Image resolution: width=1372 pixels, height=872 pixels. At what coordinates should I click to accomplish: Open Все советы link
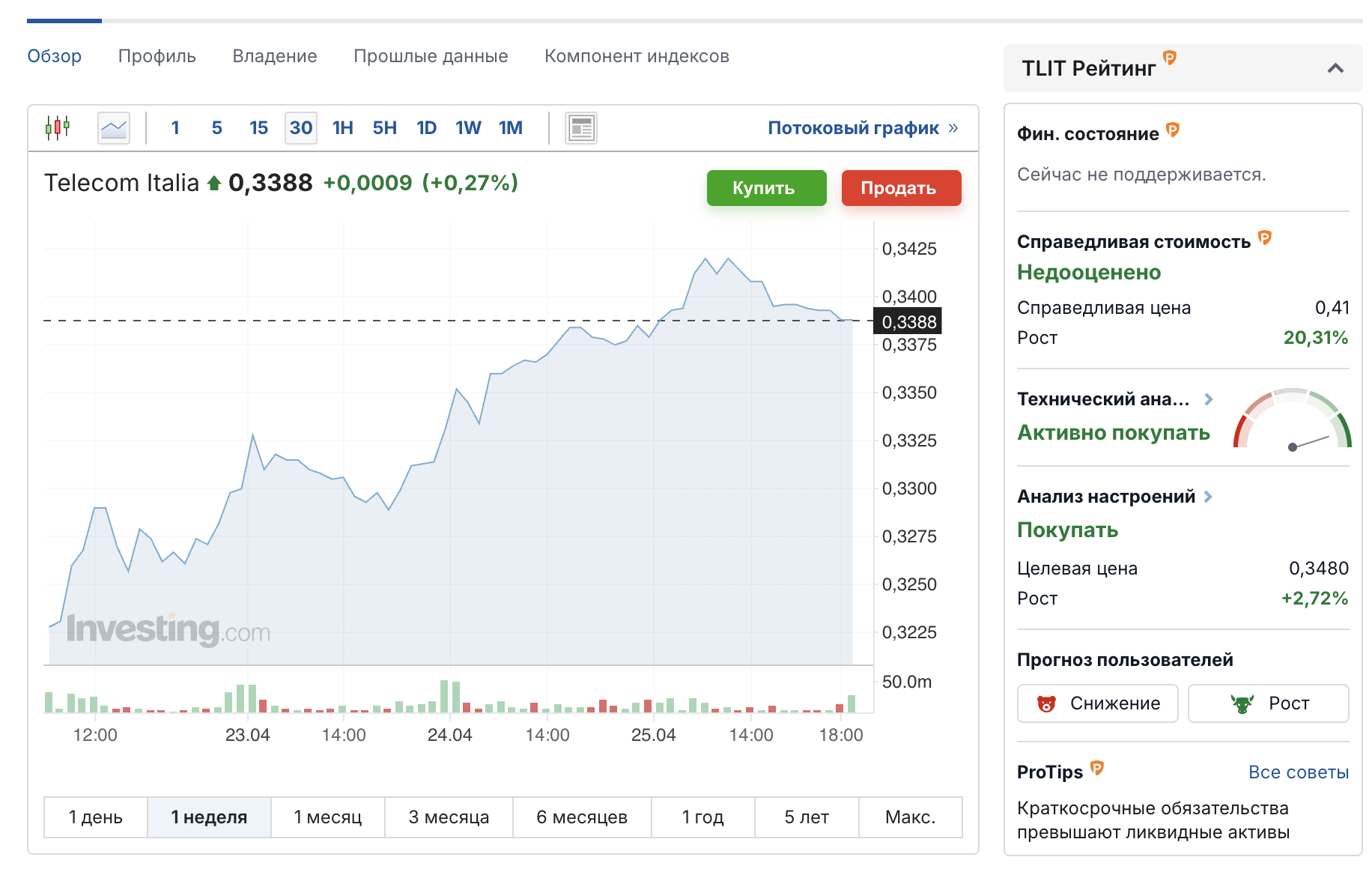(x=1299, y=772)
